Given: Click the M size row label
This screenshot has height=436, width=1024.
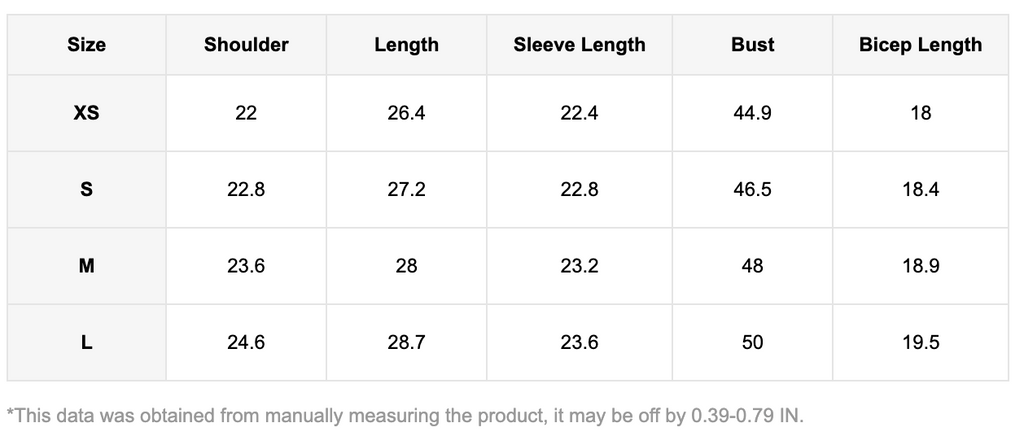Looking at the screenshot, I should [x=87, y=266].
